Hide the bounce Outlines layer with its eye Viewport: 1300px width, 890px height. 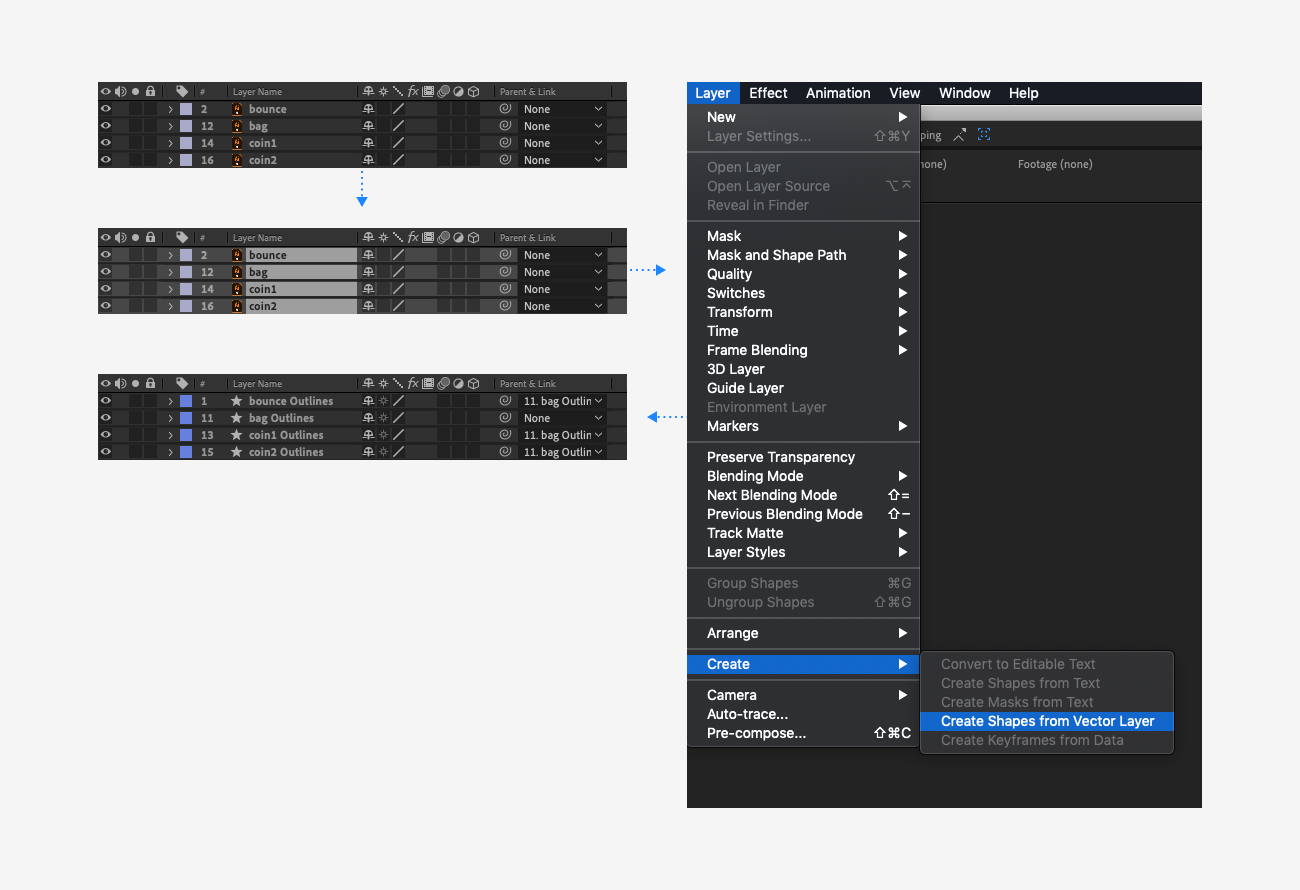coord(105,401)
